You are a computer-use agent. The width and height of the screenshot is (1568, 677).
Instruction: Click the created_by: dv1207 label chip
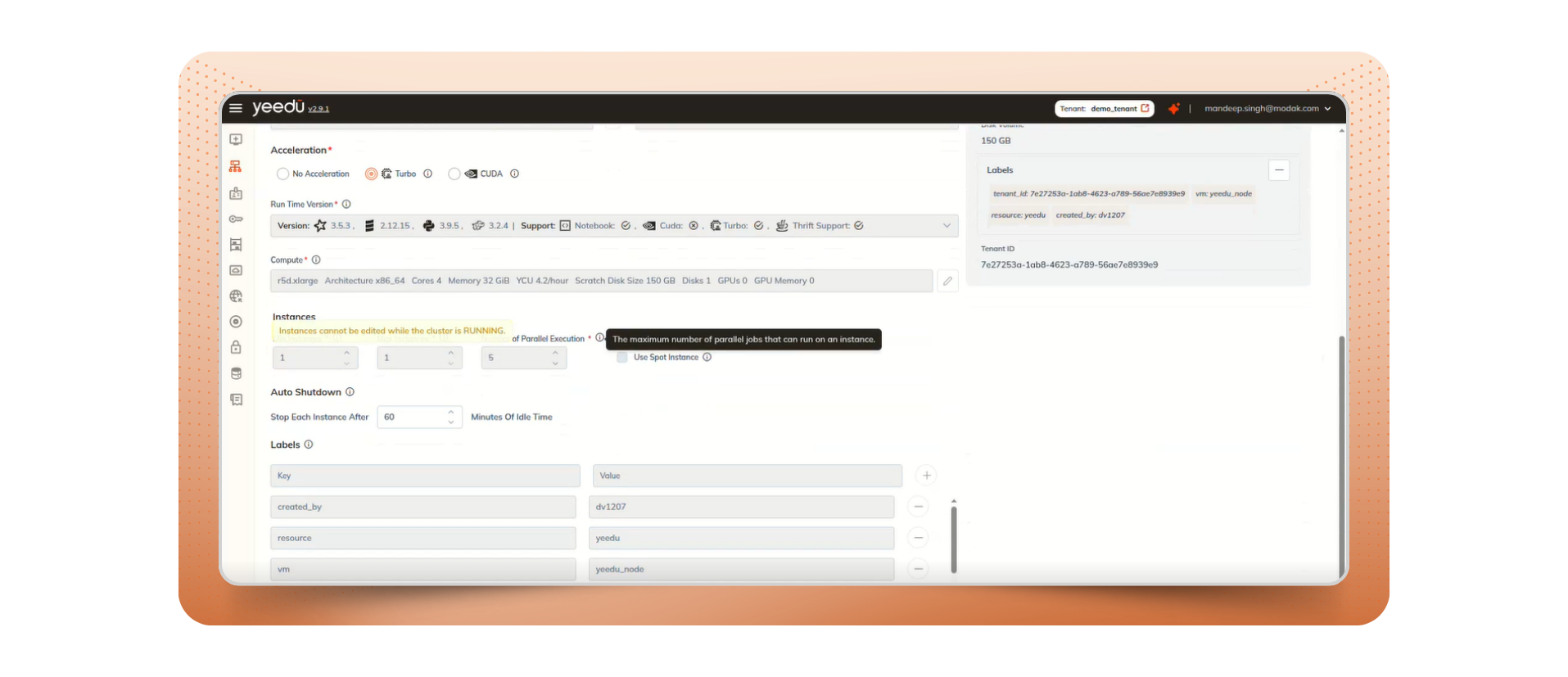[x=1090, y=215]
